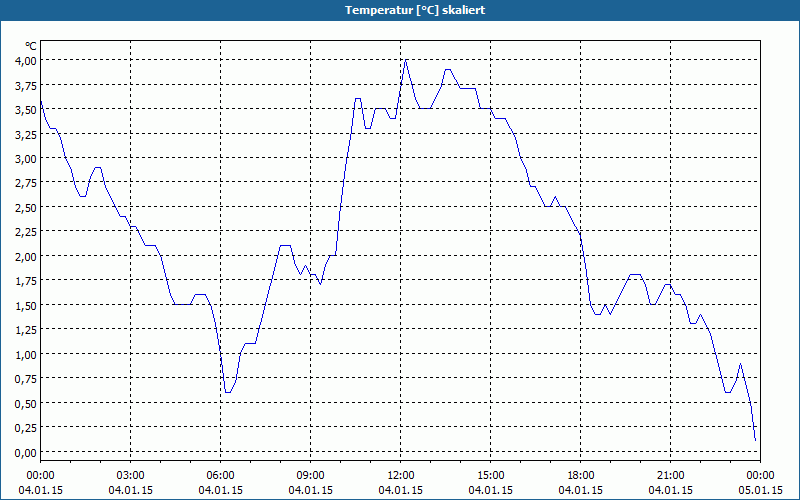Click the 18:00 time axis label
The image size is (800, 500).
click(581, 476)
